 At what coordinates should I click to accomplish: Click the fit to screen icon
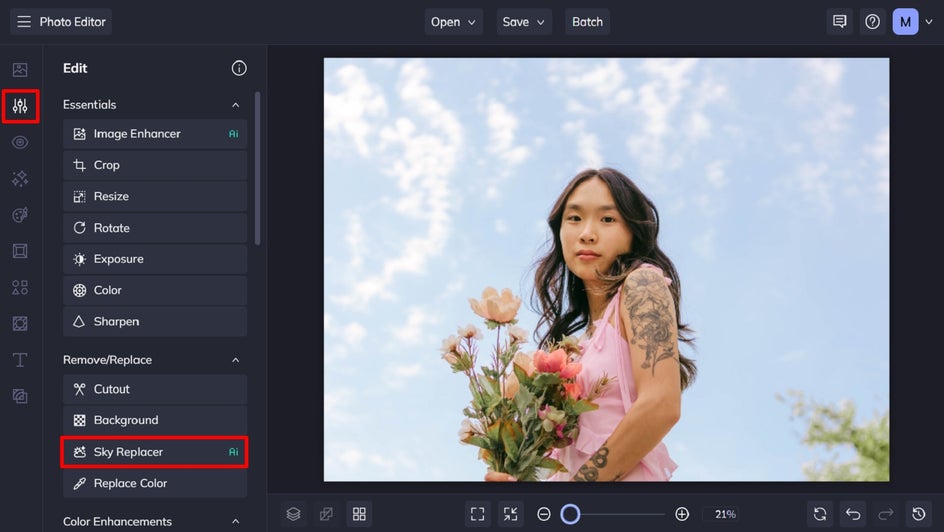477,514
